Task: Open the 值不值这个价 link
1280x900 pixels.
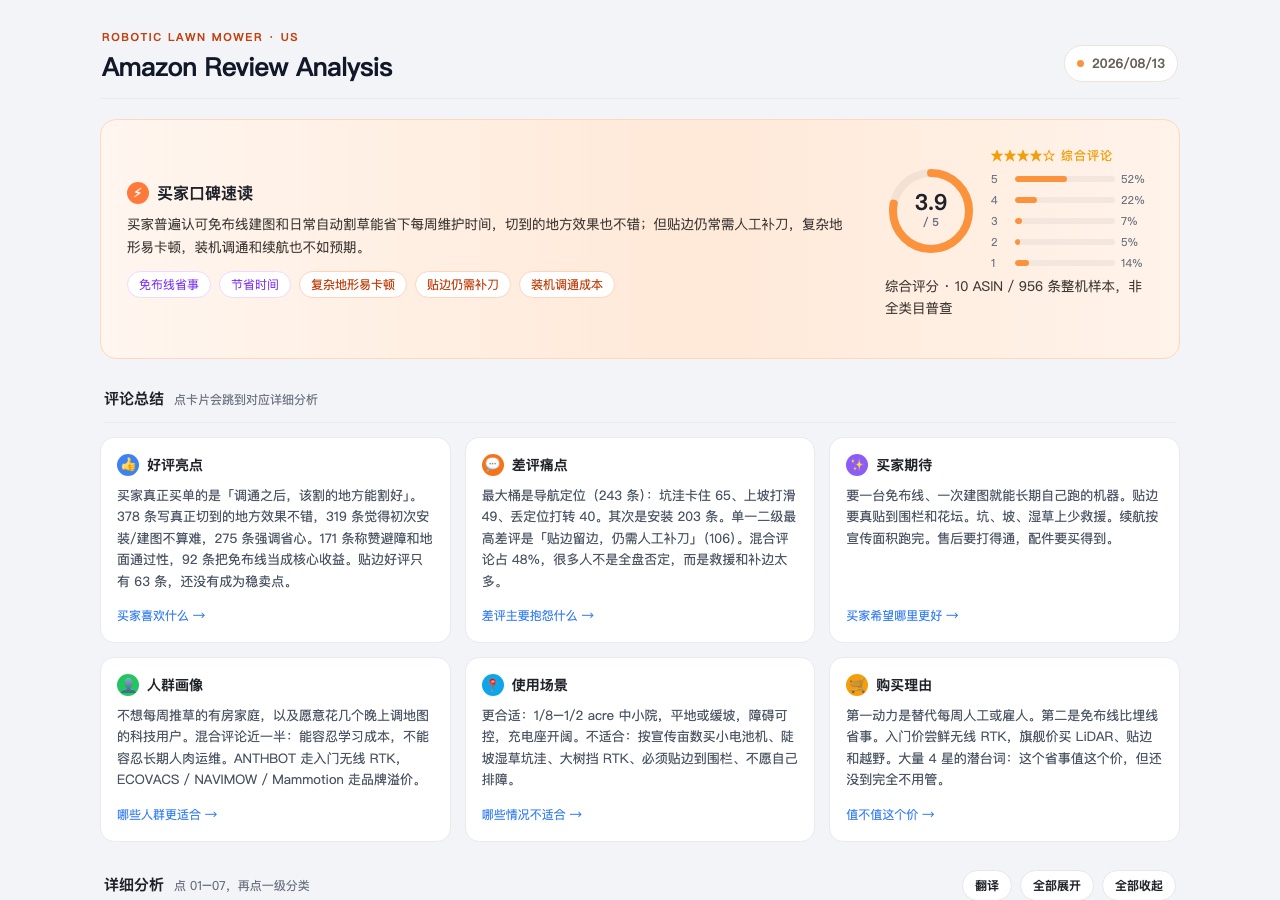Action: click(x=890, y=815)
